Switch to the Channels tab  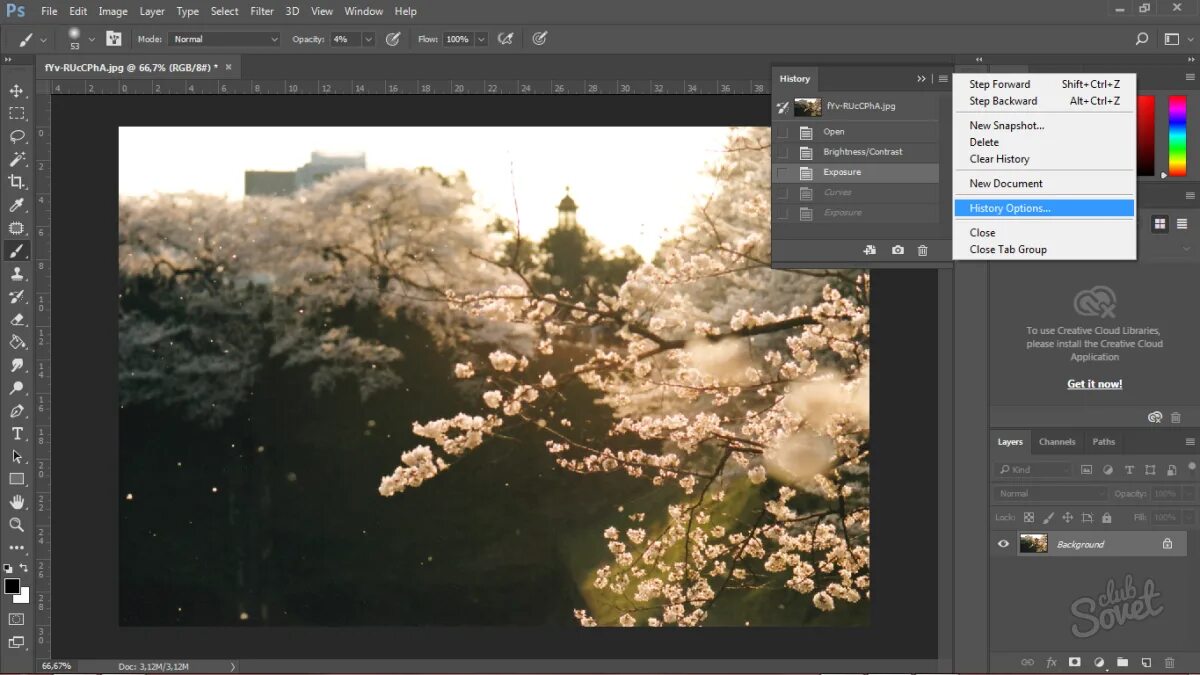tap(1056, 442)
